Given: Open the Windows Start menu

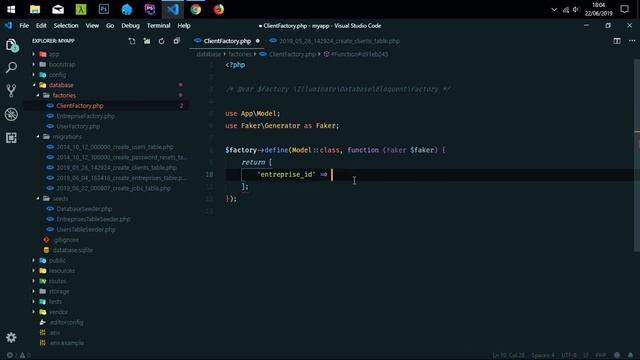Looking at the screenshot, I should click(x=11, y=9).
